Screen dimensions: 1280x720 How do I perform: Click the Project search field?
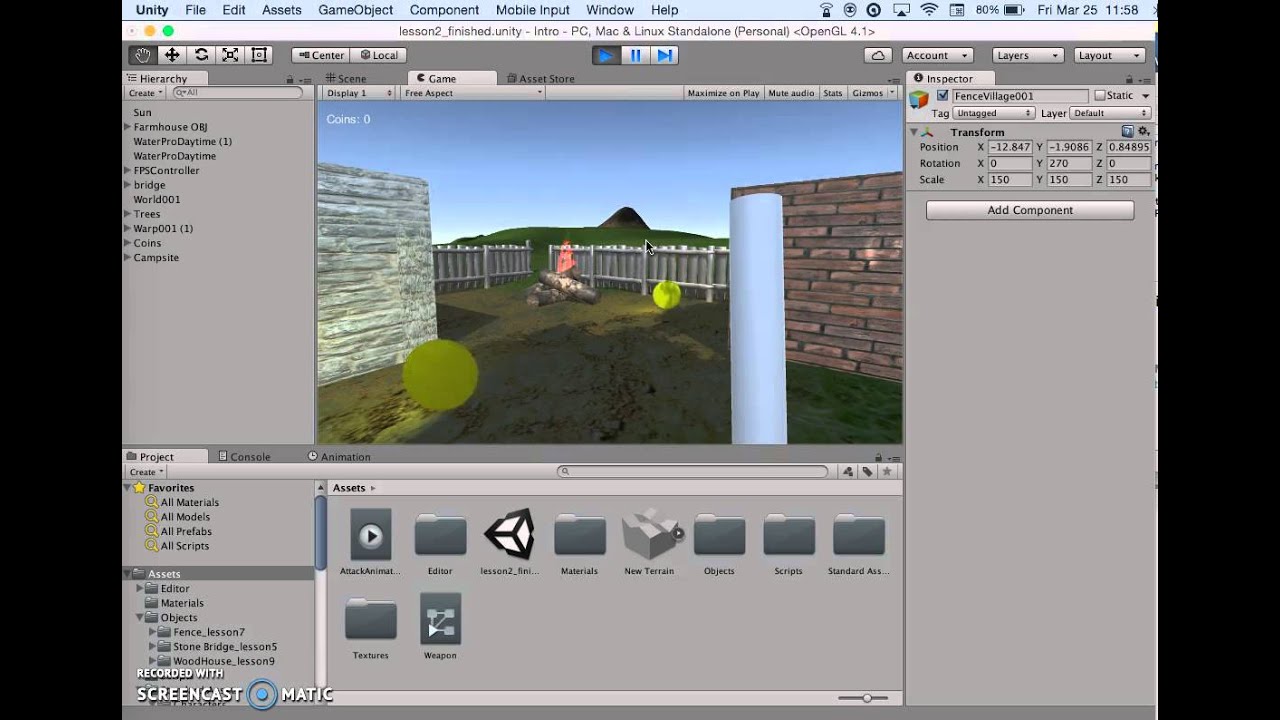coord(693,471)
